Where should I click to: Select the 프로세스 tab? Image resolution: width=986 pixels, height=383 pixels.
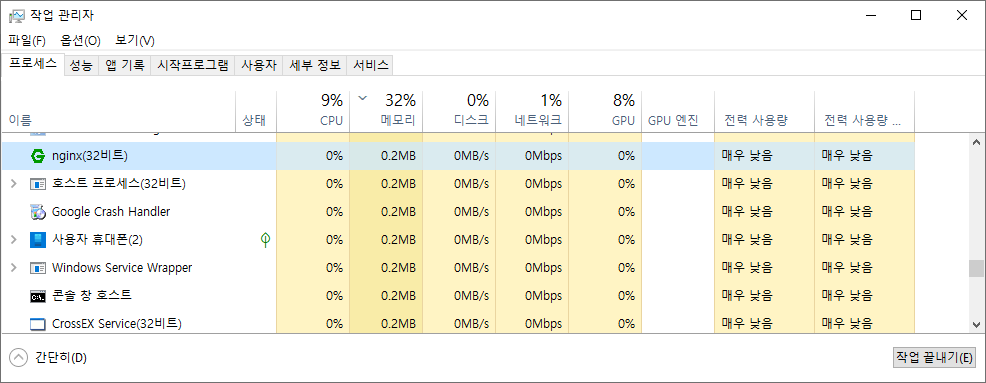[33, 64]
